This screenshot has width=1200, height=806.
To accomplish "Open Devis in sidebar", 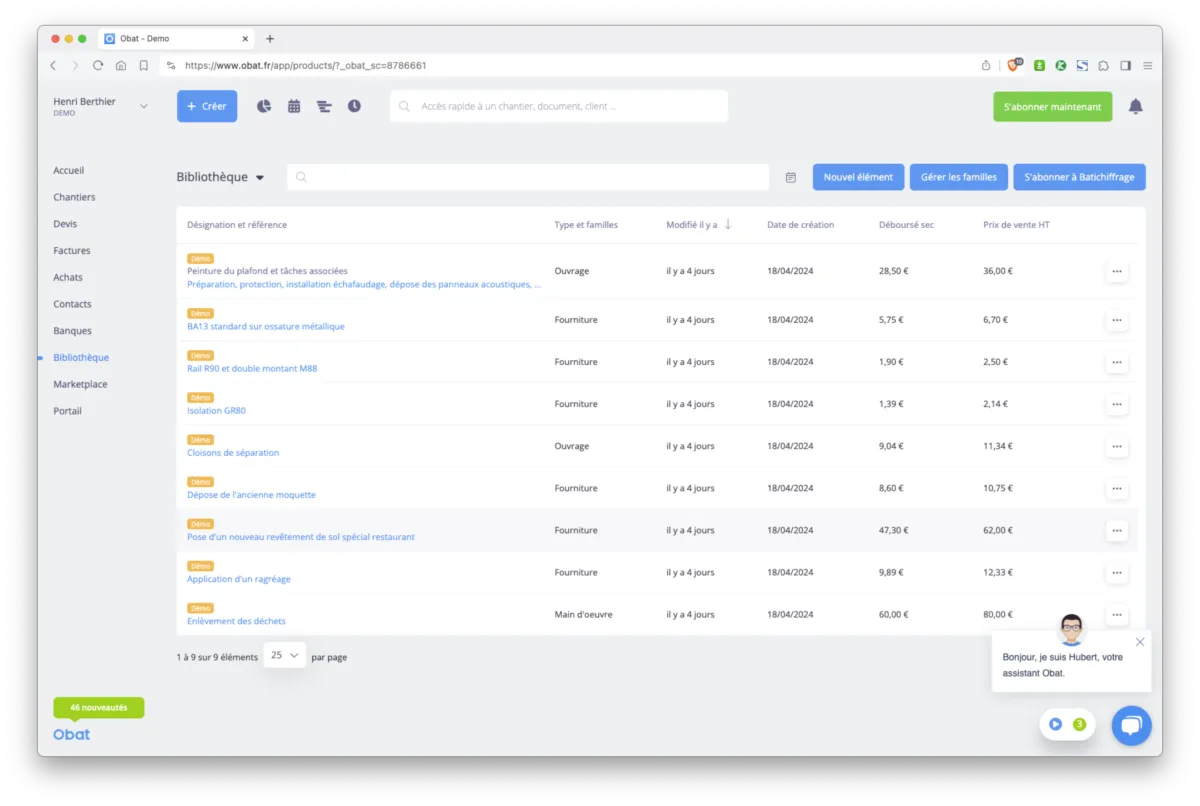I will (65, 224).
